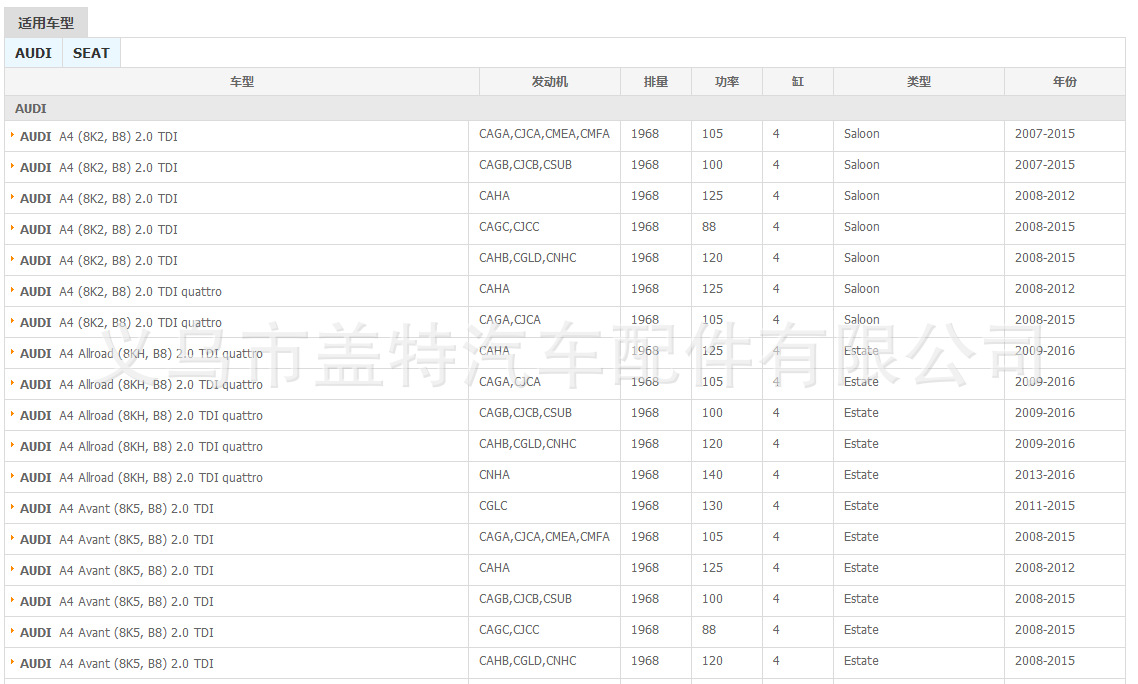Open A4 2.0 TDI quattro row with engine CAHA

[x=565, y=290]
